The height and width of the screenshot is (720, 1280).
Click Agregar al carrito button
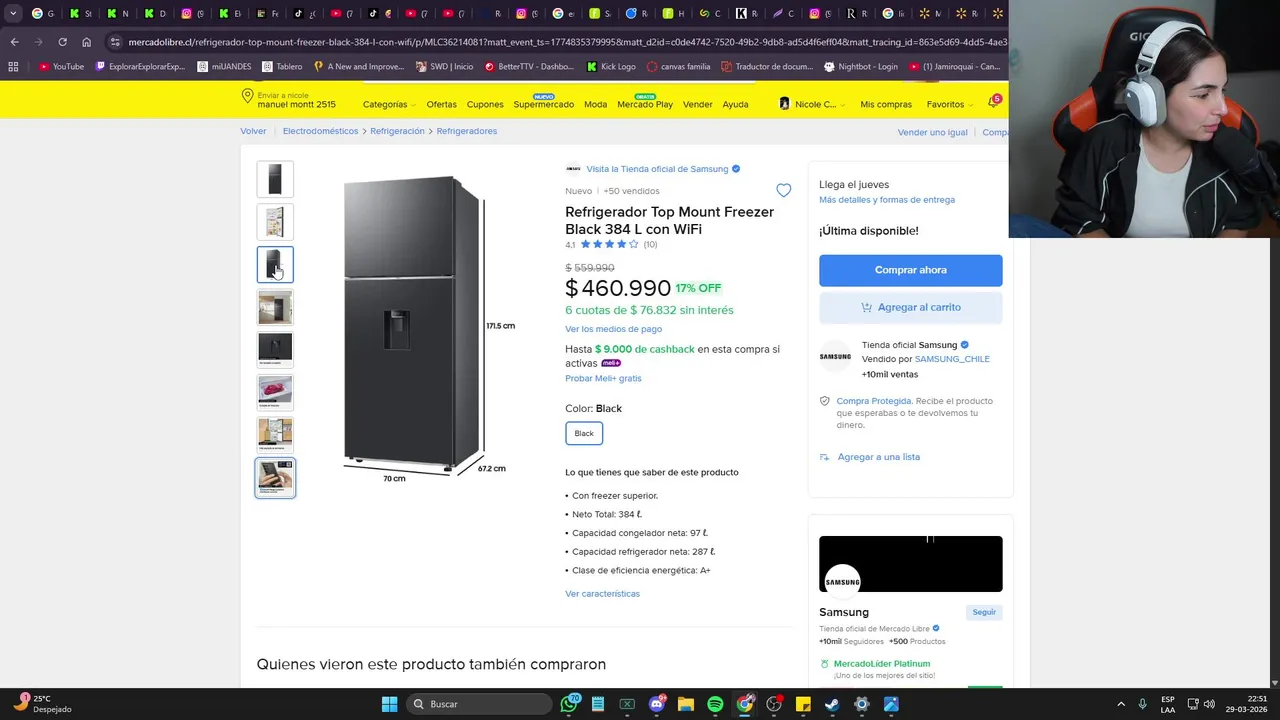pos(910,307)
